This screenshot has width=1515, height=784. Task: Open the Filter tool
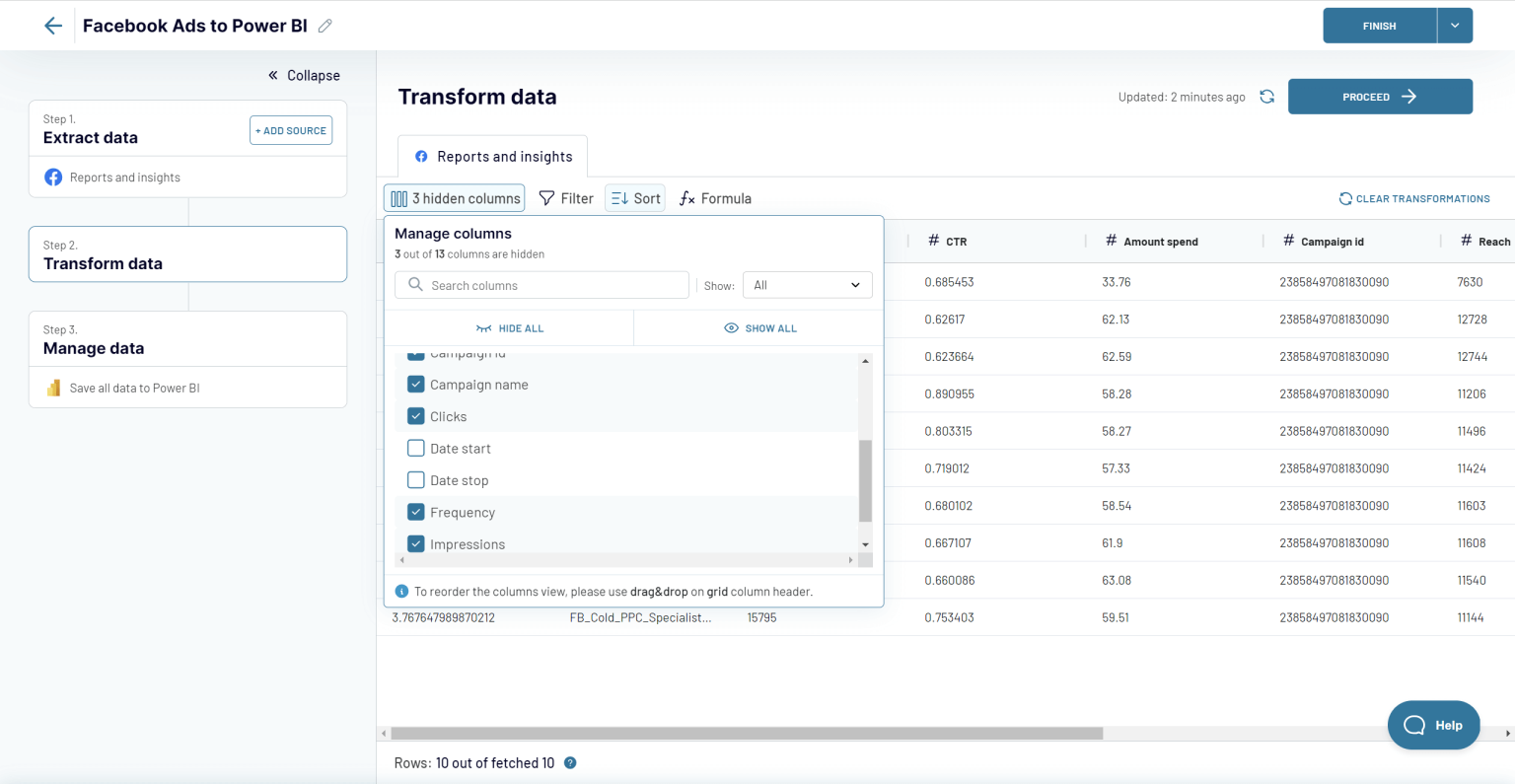point(566,198)
